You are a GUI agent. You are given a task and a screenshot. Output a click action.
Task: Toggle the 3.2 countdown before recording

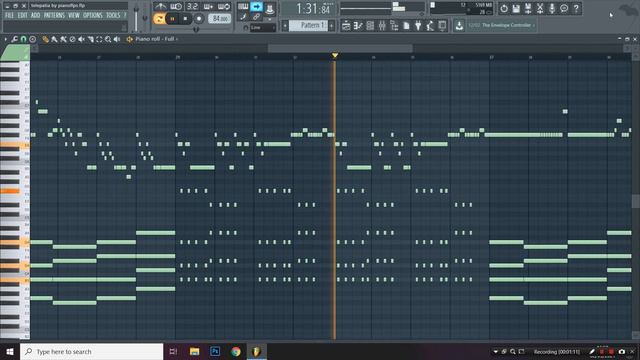tap(192, 6)
